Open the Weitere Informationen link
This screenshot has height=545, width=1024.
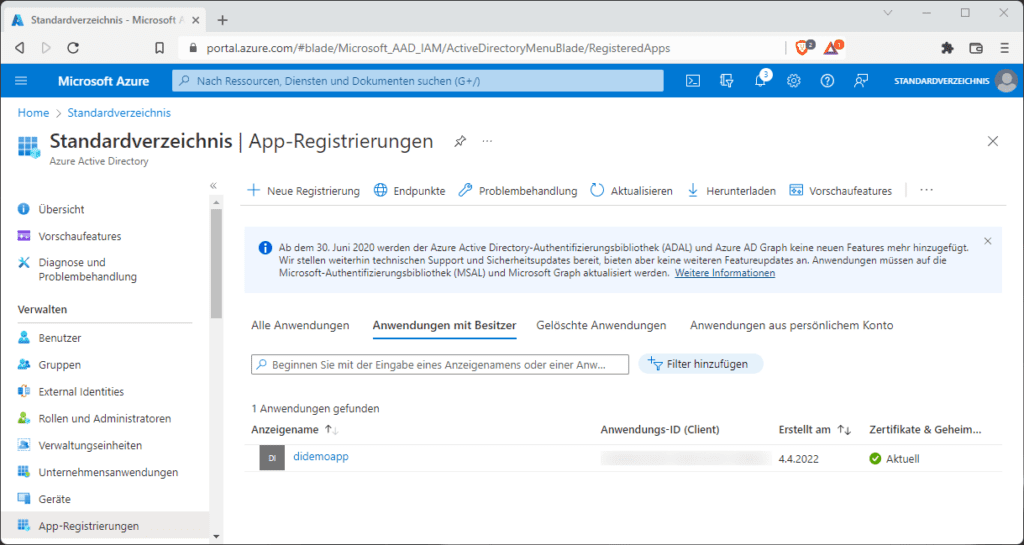point(725,273)
